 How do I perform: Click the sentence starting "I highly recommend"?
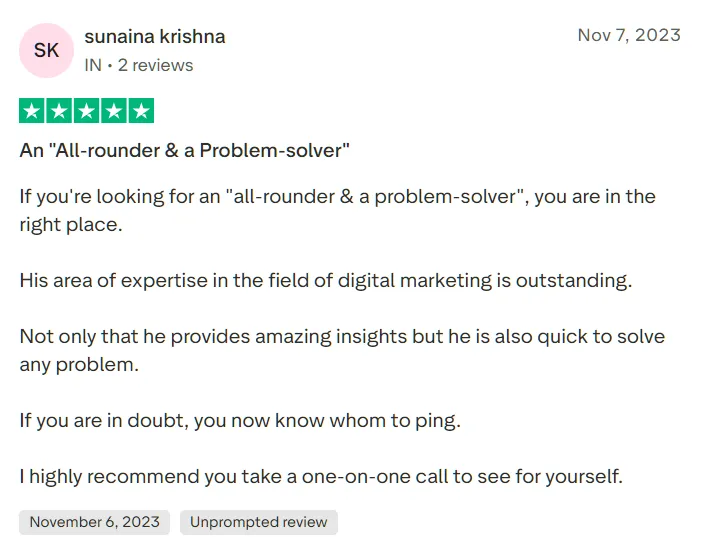(321, 476)
